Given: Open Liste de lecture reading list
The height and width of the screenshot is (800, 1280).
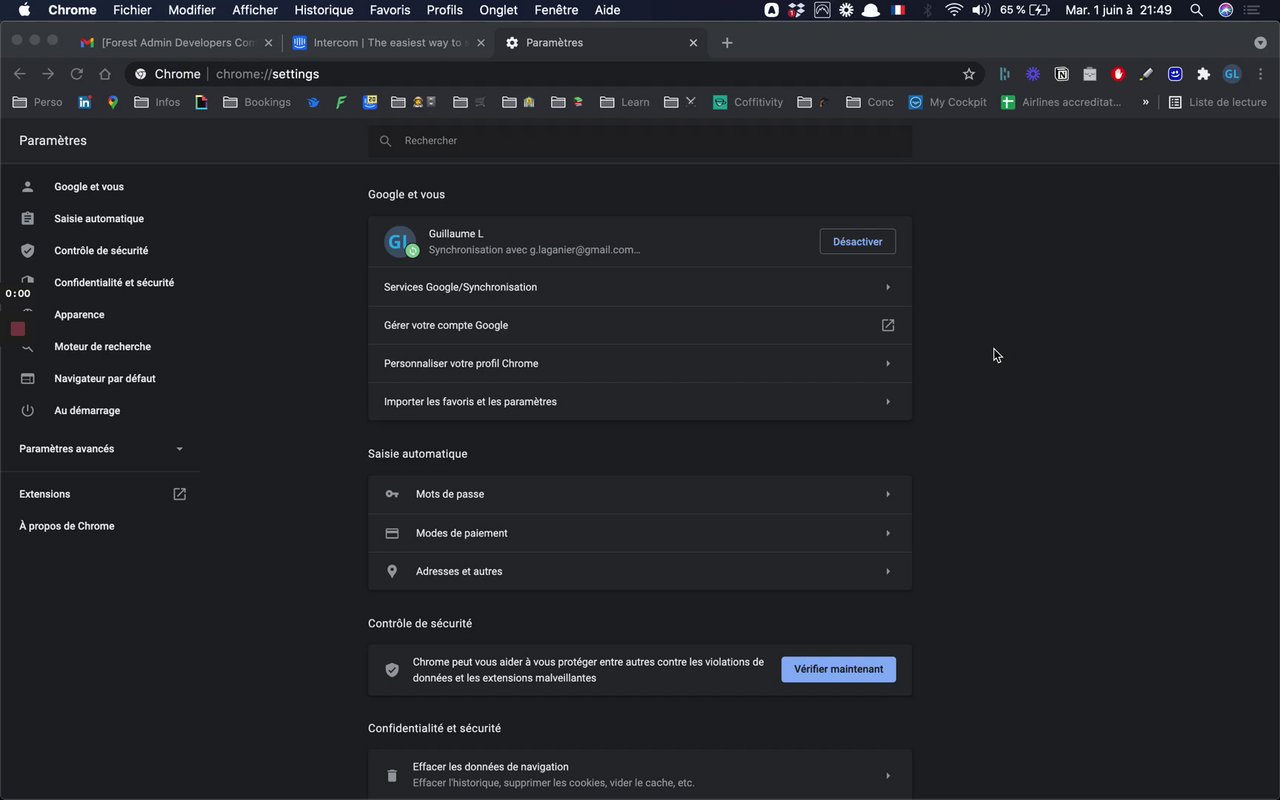Looking at the screenshot, I should point(1217,102).
